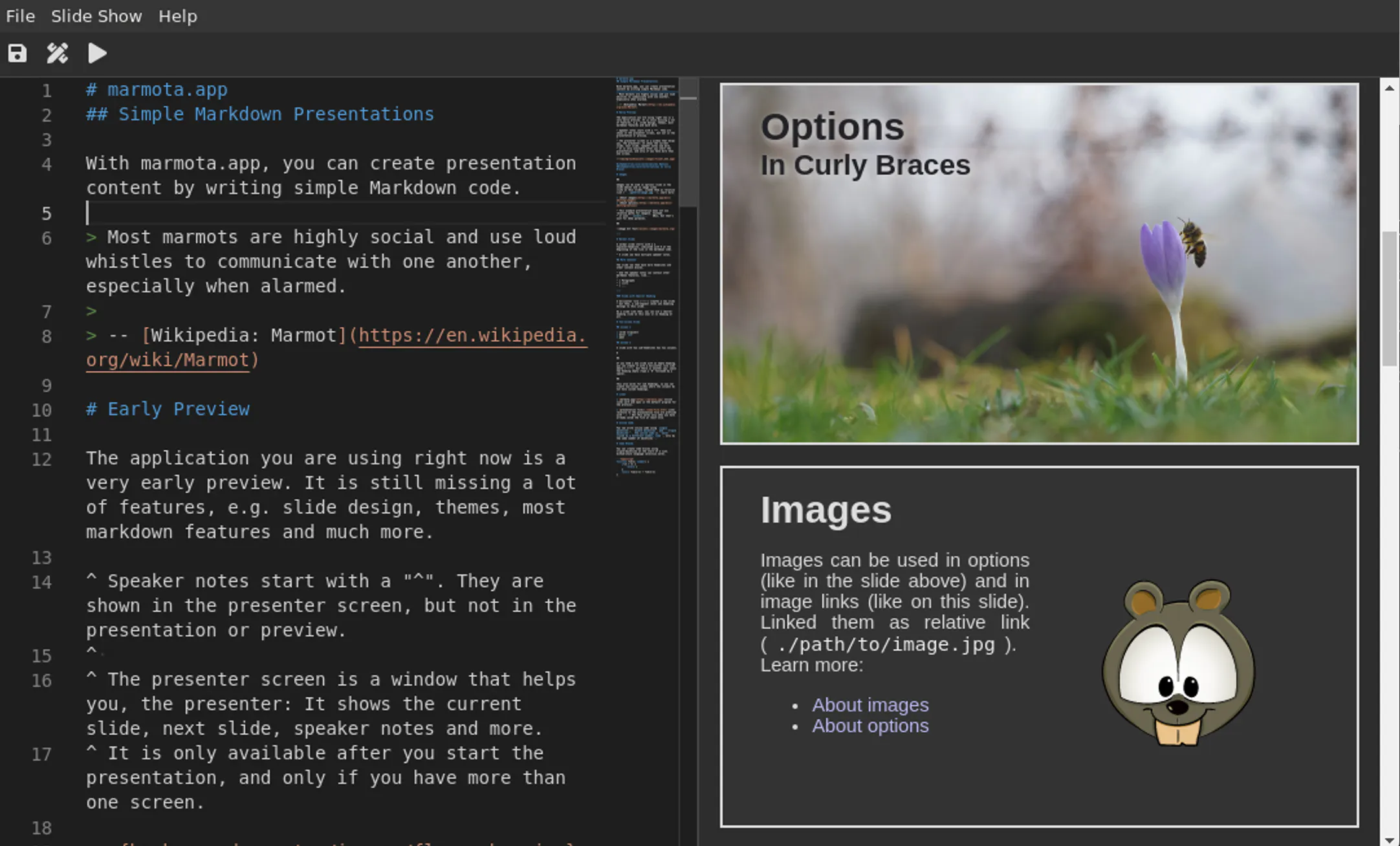Click the Save icon in the toolbar
1400x846 pixels.
click(x=17, y=53)
